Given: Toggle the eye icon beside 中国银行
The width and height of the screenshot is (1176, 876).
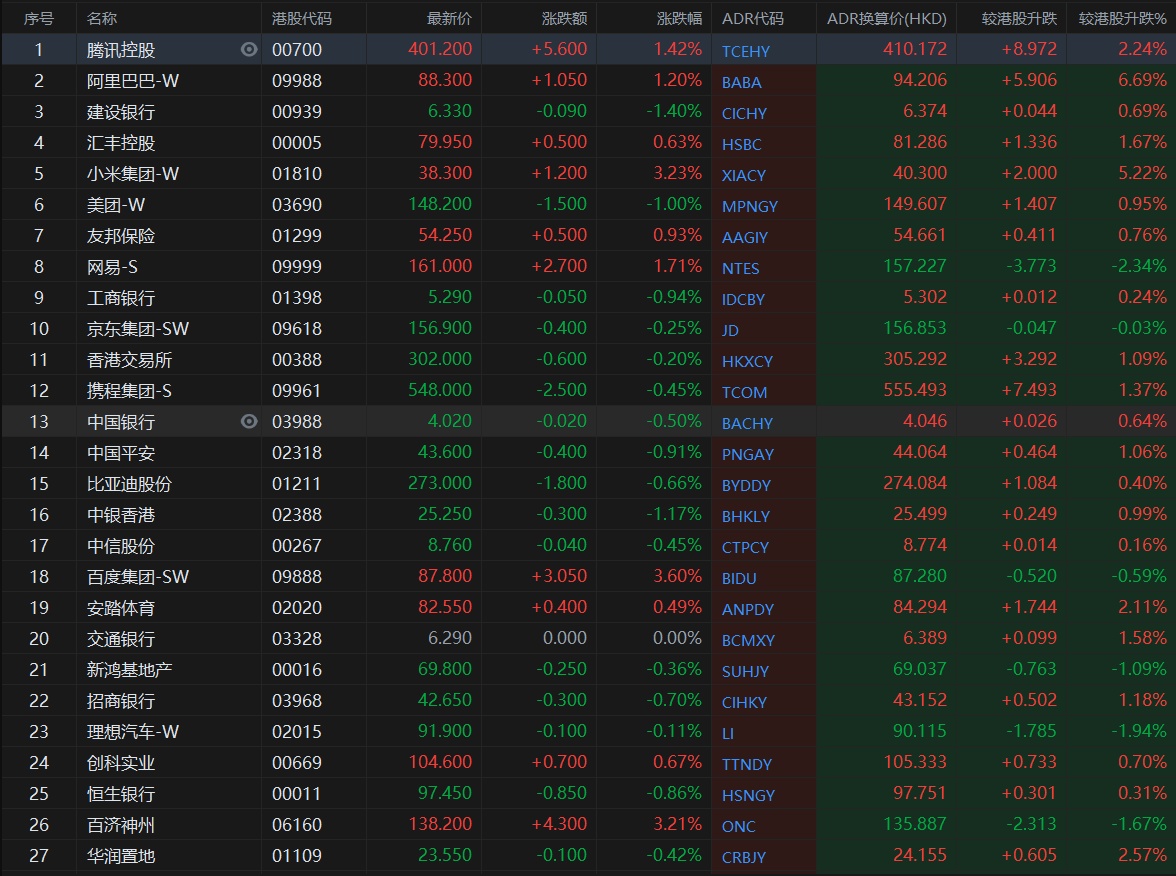Looking at the screenshot, I should pyautogui.click(x=249, y=422).
